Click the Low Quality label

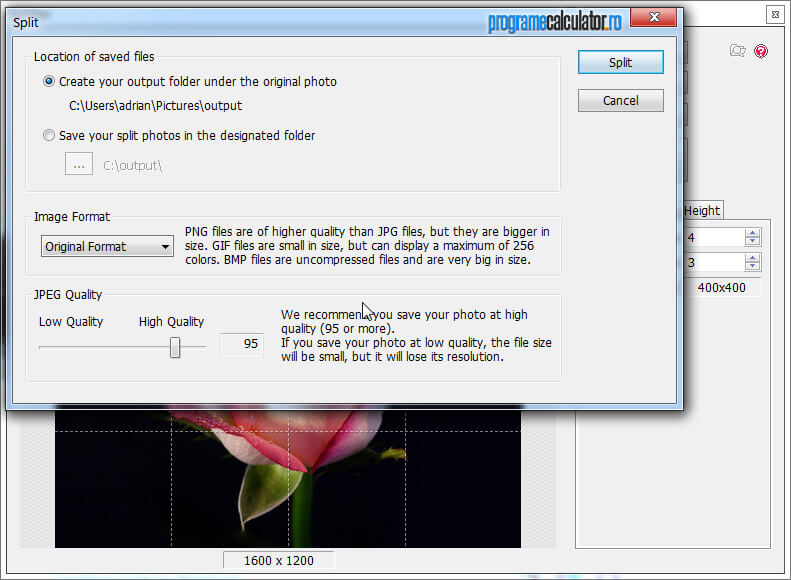71,322
